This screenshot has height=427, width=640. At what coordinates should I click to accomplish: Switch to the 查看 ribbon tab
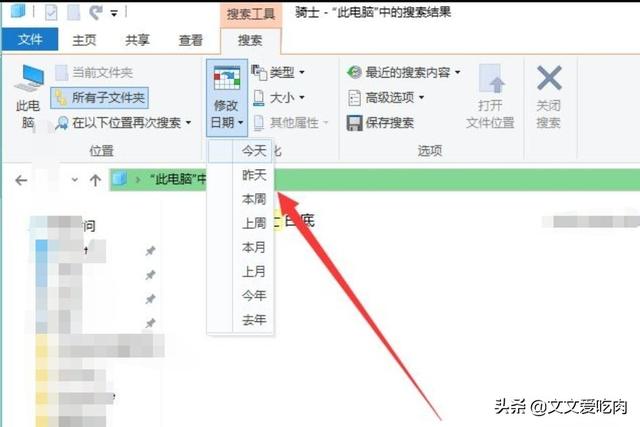tap(191, 40)
